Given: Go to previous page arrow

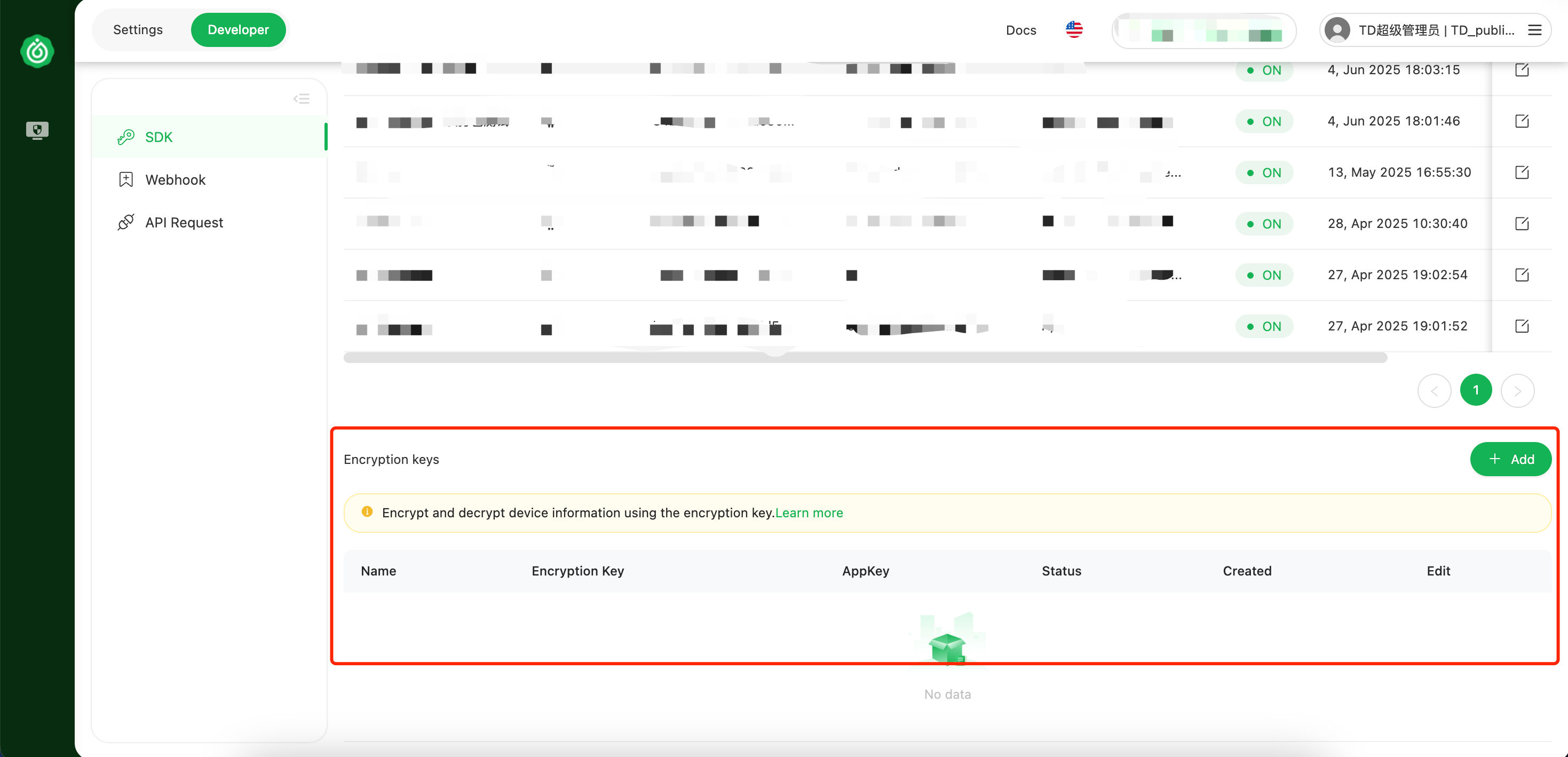Looking at the screenshot, I should 1434,390.
